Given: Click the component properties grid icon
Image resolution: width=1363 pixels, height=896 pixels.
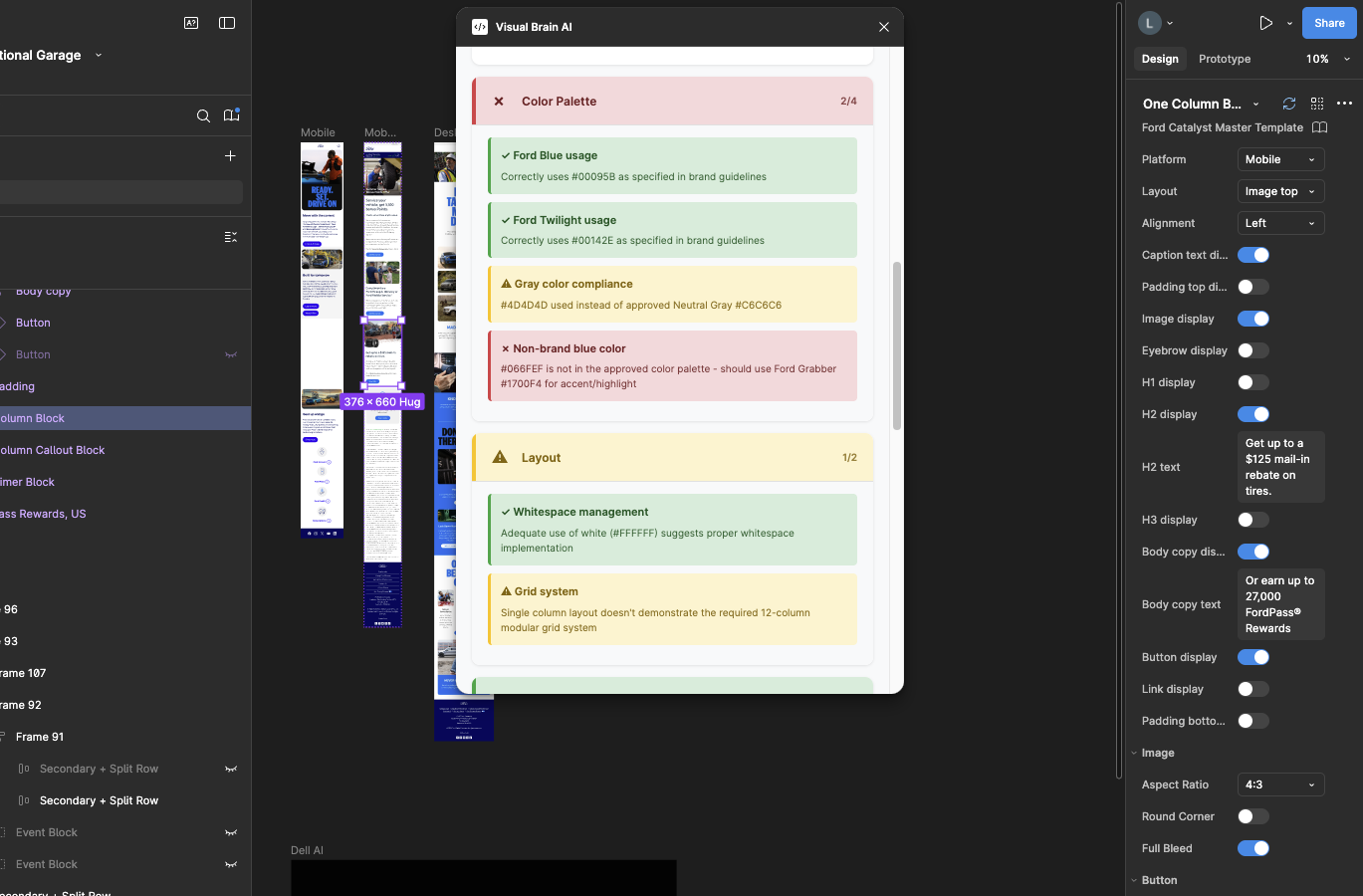Looking at the screenshot, I should point(1317,104).
